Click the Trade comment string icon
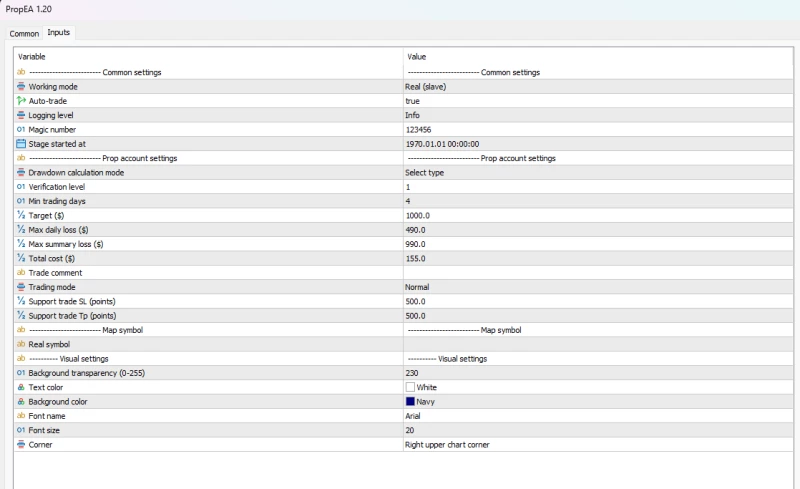 pyautogui.click(x=21, y=273)
